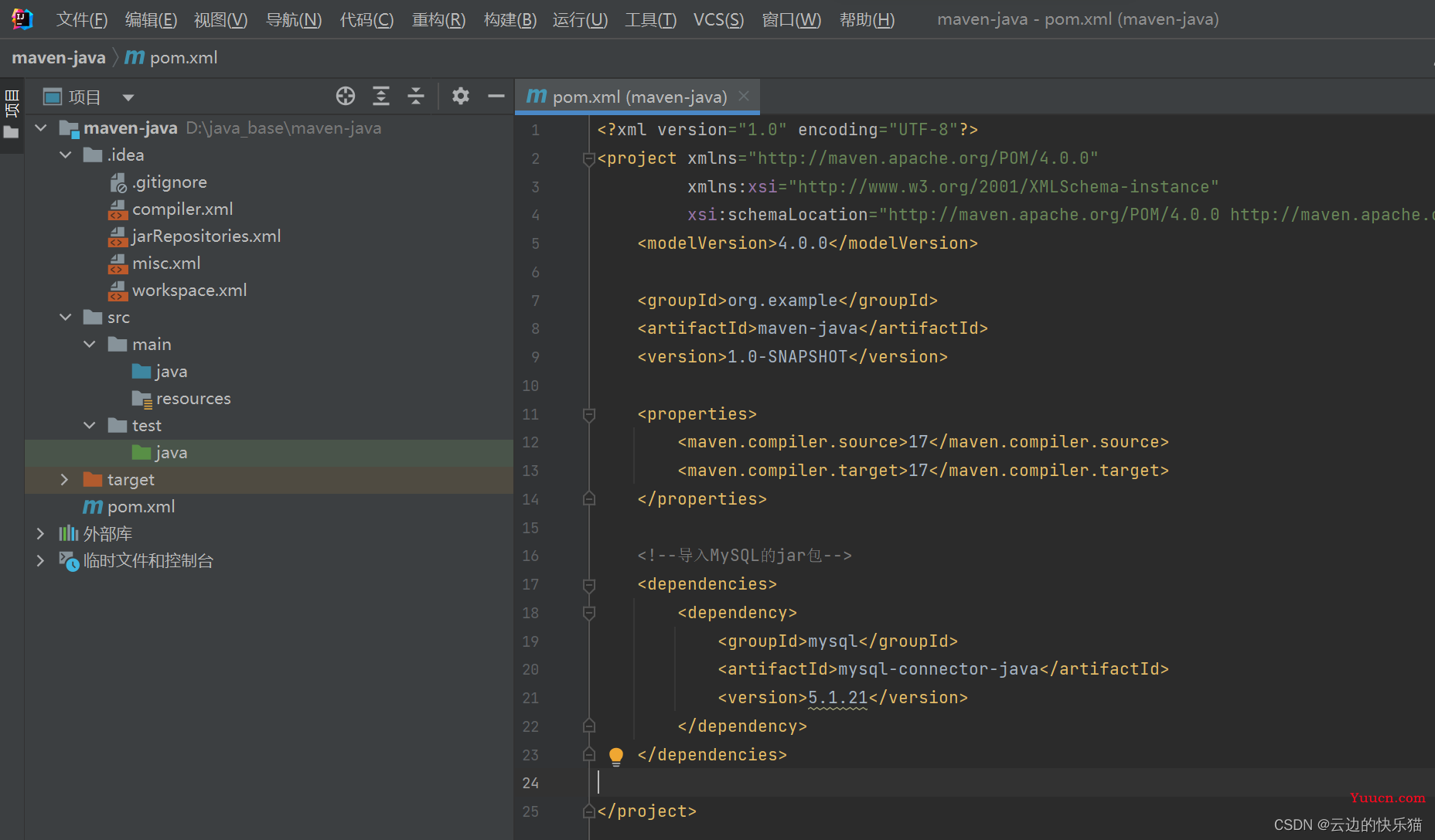The image size is (1435, 840).
Task: Click org.example groupId text
Action: click(782, 301)
